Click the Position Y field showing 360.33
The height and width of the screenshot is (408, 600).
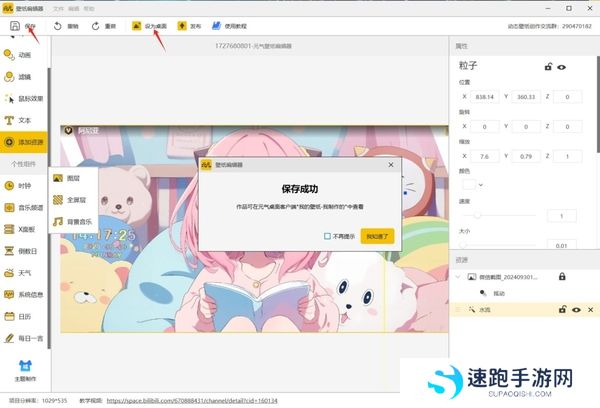526,97
